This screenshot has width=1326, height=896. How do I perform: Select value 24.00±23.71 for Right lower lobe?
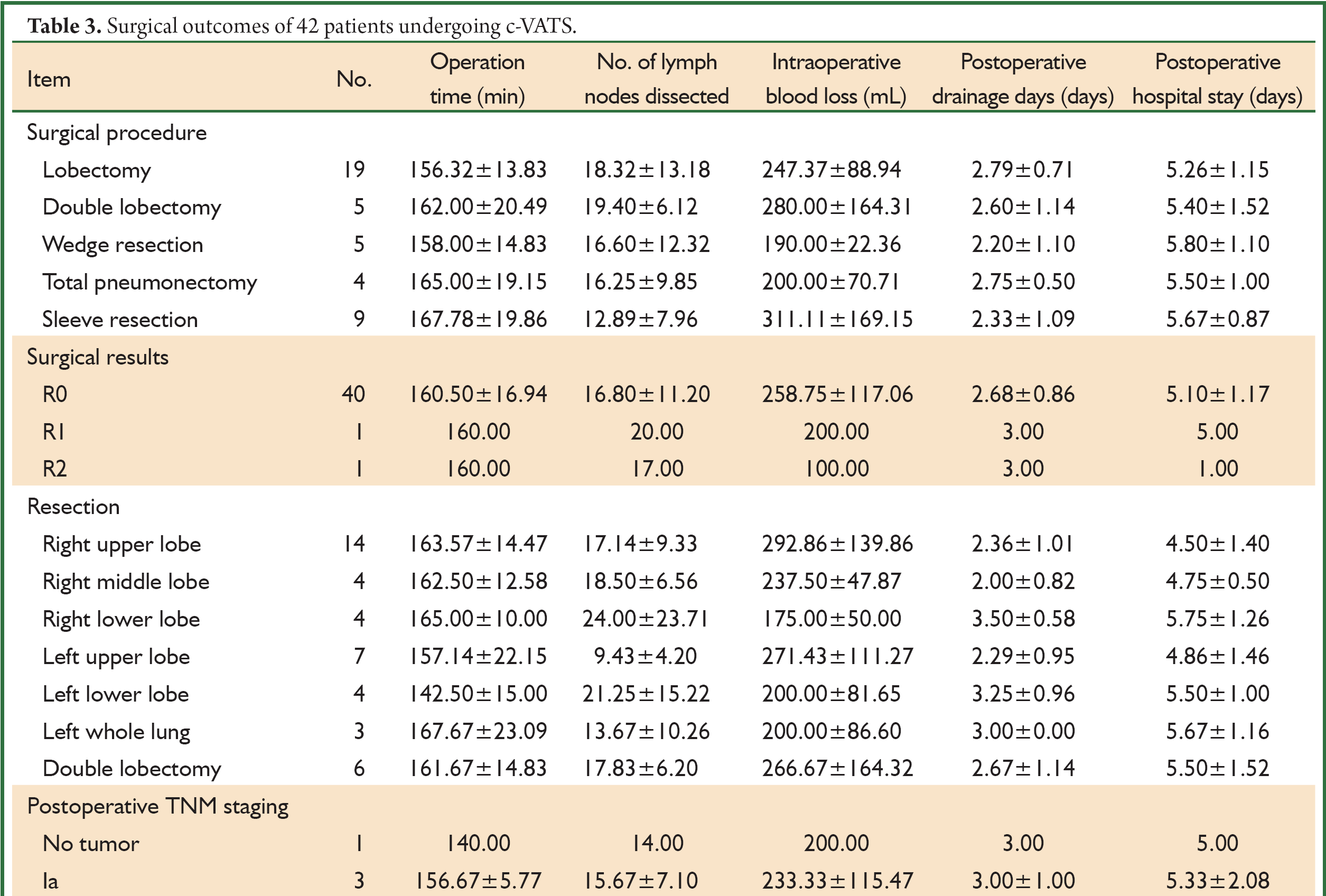646,619
